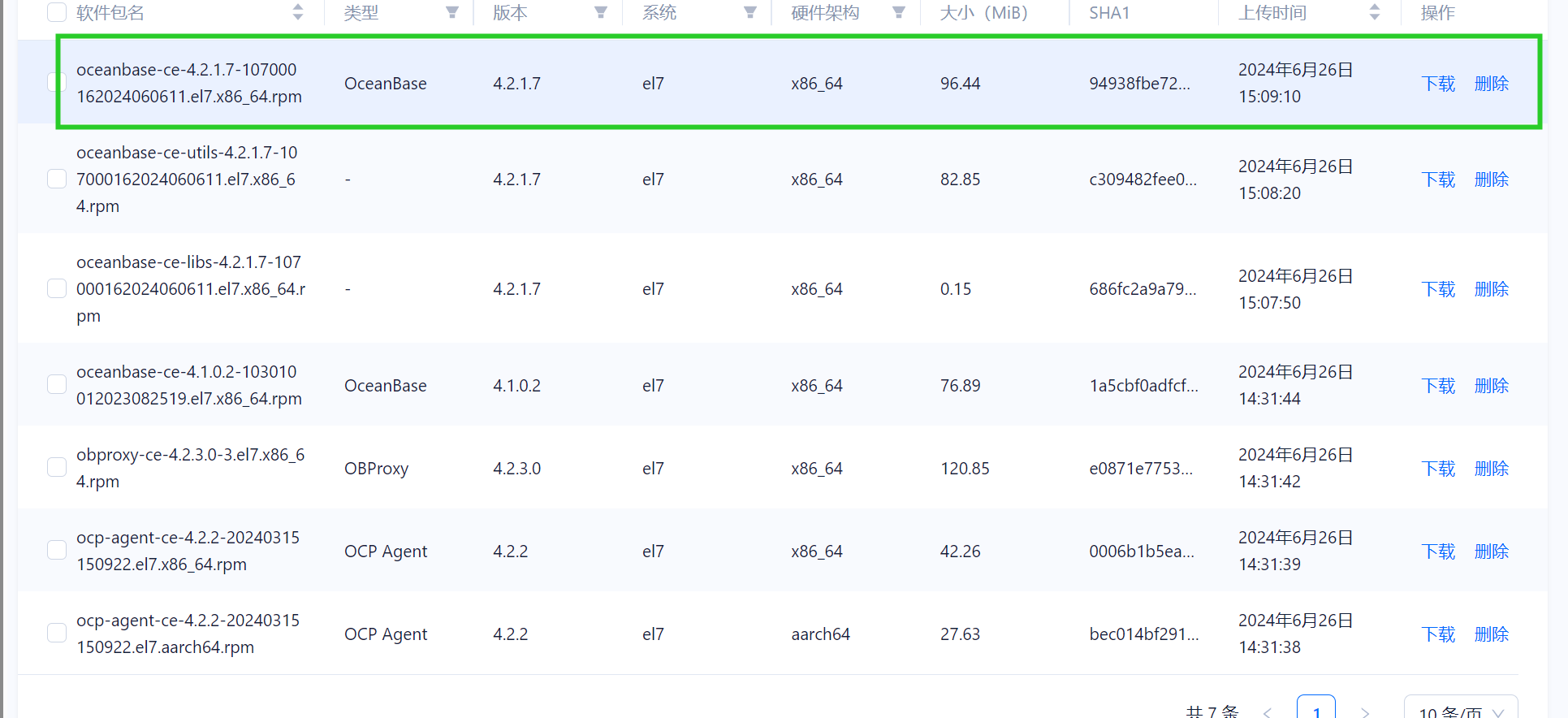This screenshot has height=718, width=1568.
Task: Click the version cell 4.1.0.2
Action: (x=516, y=386)
